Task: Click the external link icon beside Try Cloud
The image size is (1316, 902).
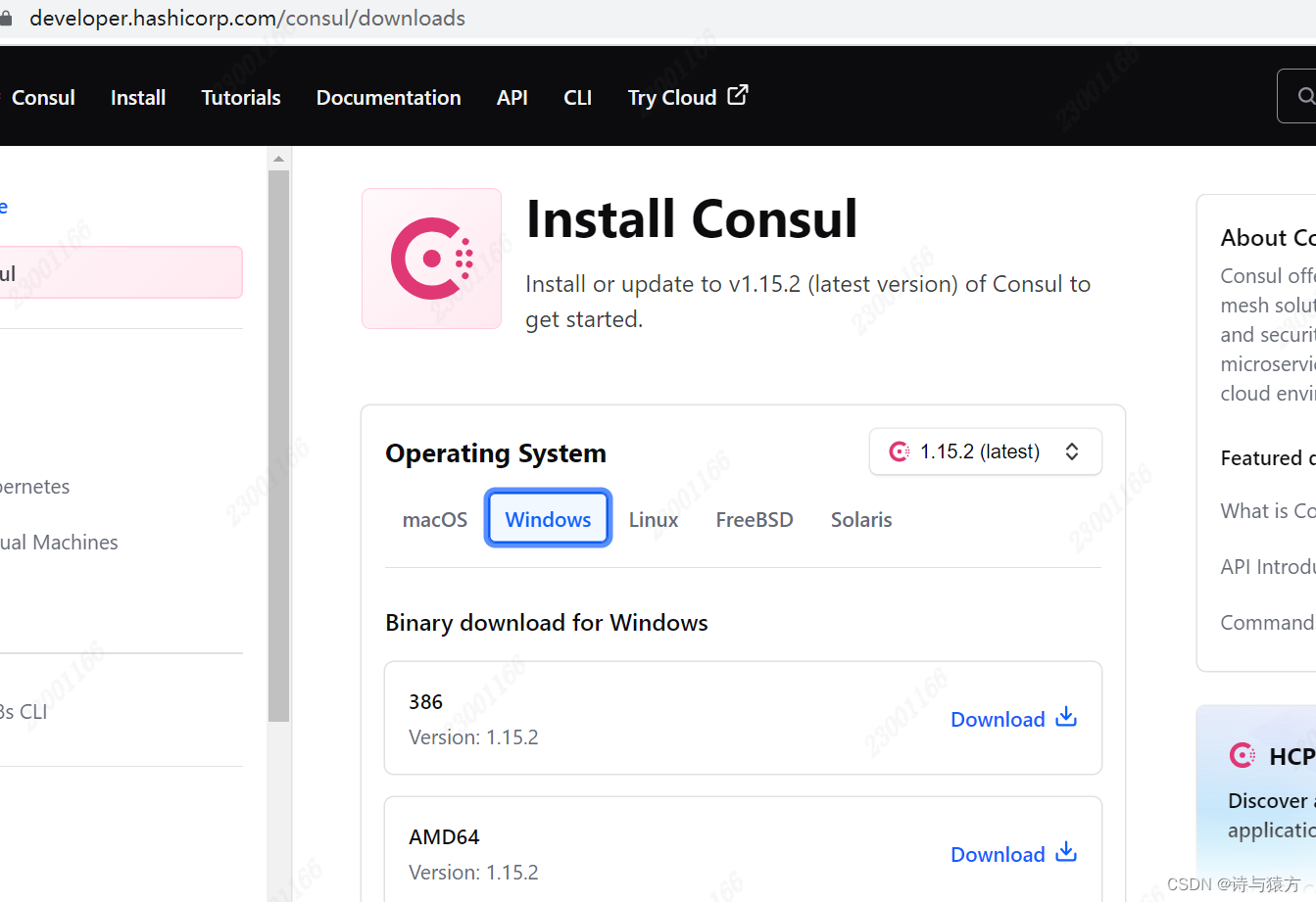Action: pos(738,95)
